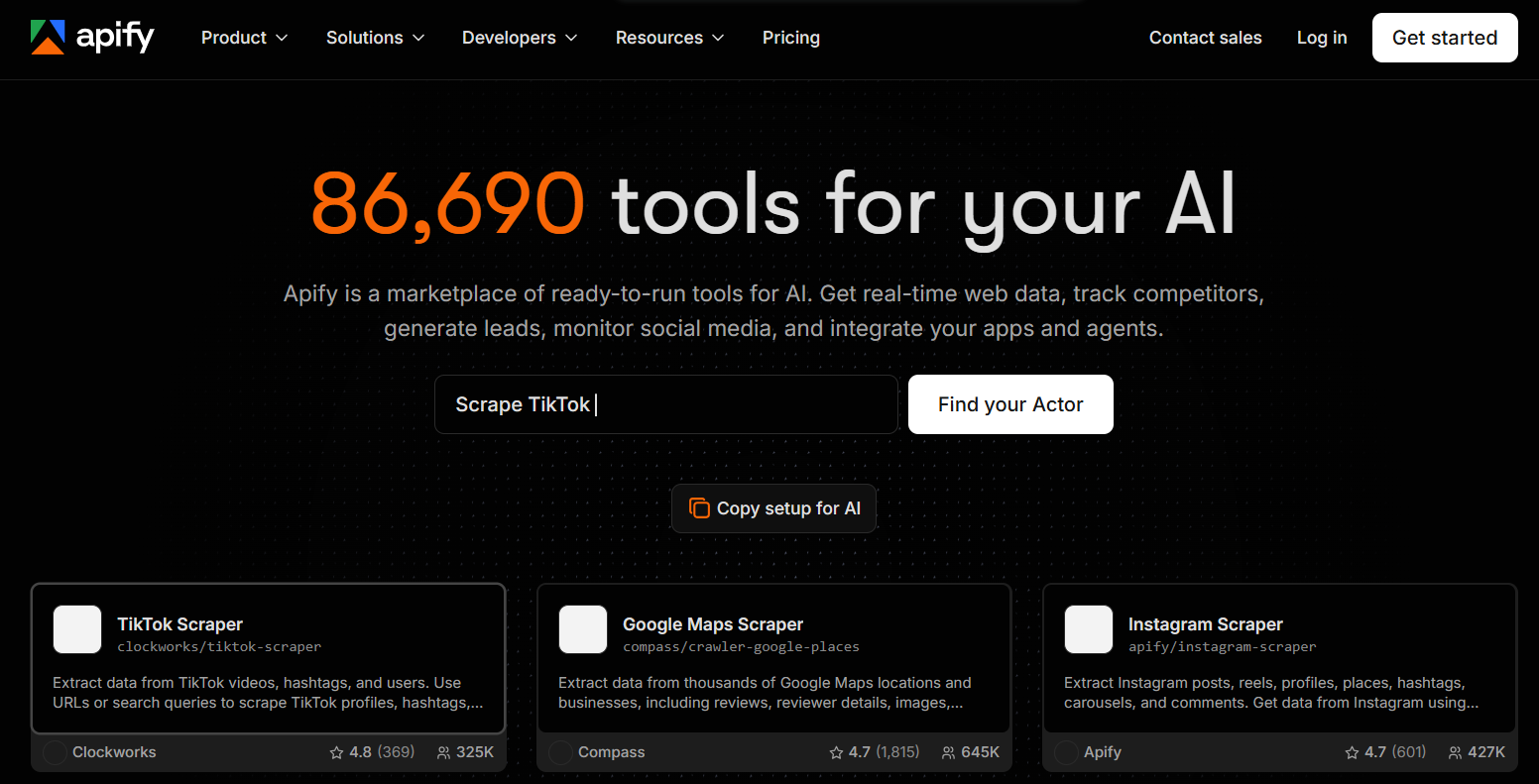
Task: Click the Apify logo in header
Action: point(92,38)
